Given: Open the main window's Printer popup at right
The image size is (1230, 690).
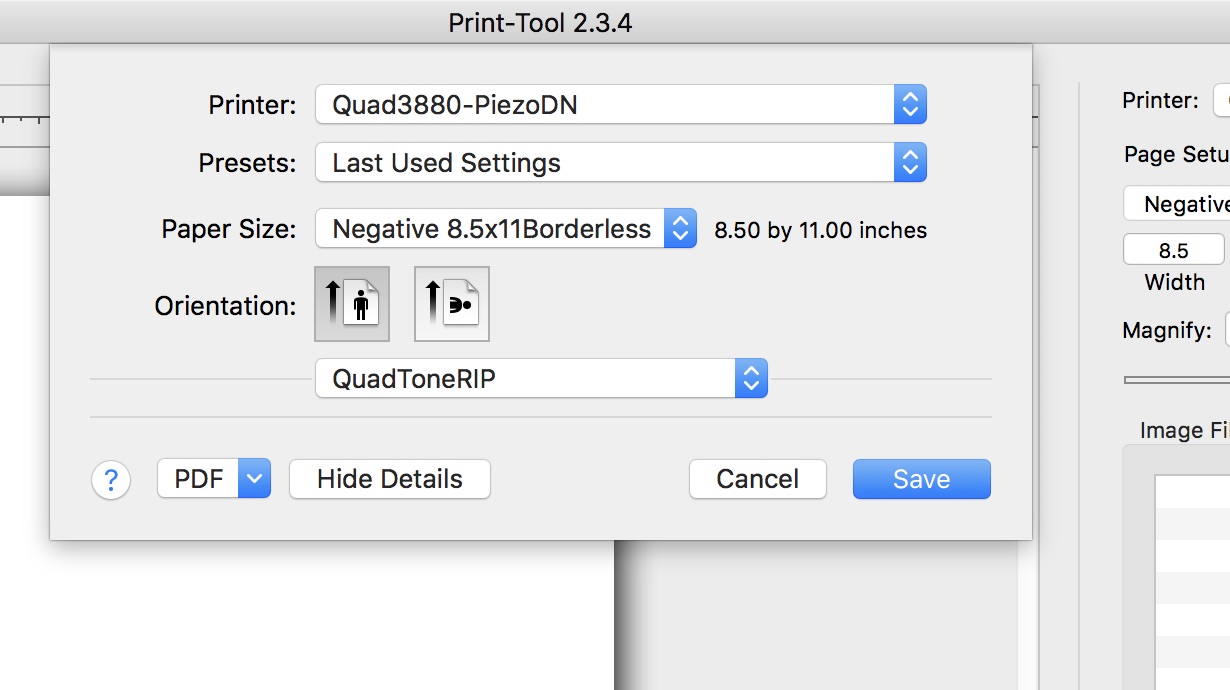Looking at the screenshot, I should click(1221, 101).
